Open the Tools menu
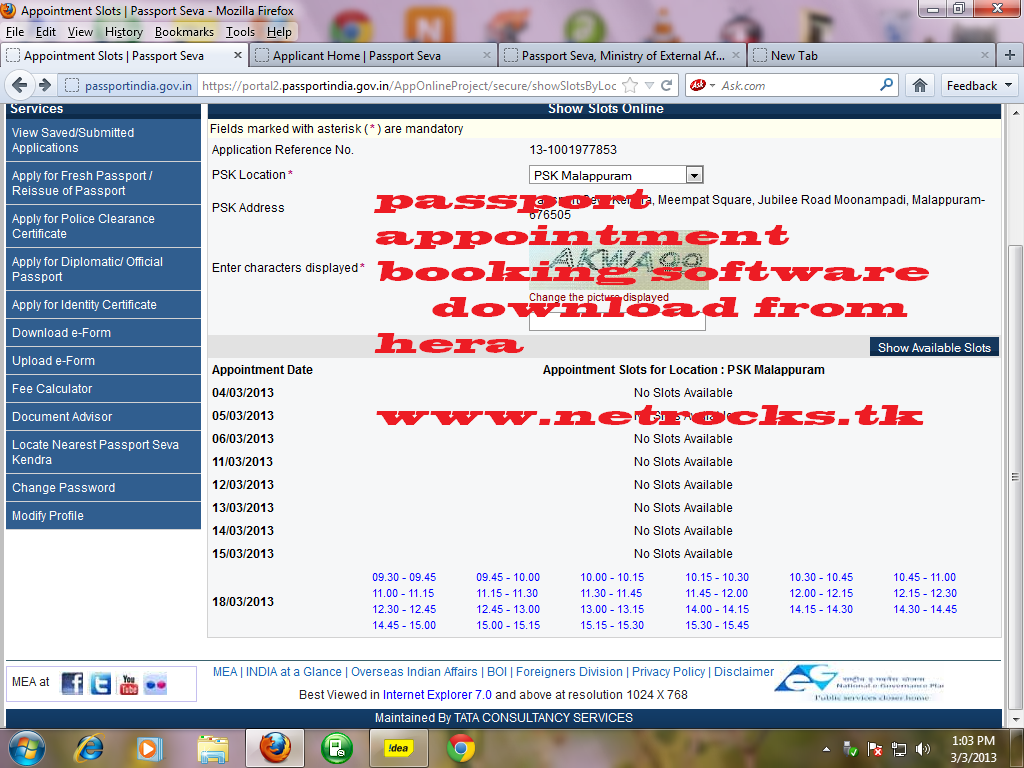The height and width of the screenshot is (768, 1024). (x=240, y=32)
